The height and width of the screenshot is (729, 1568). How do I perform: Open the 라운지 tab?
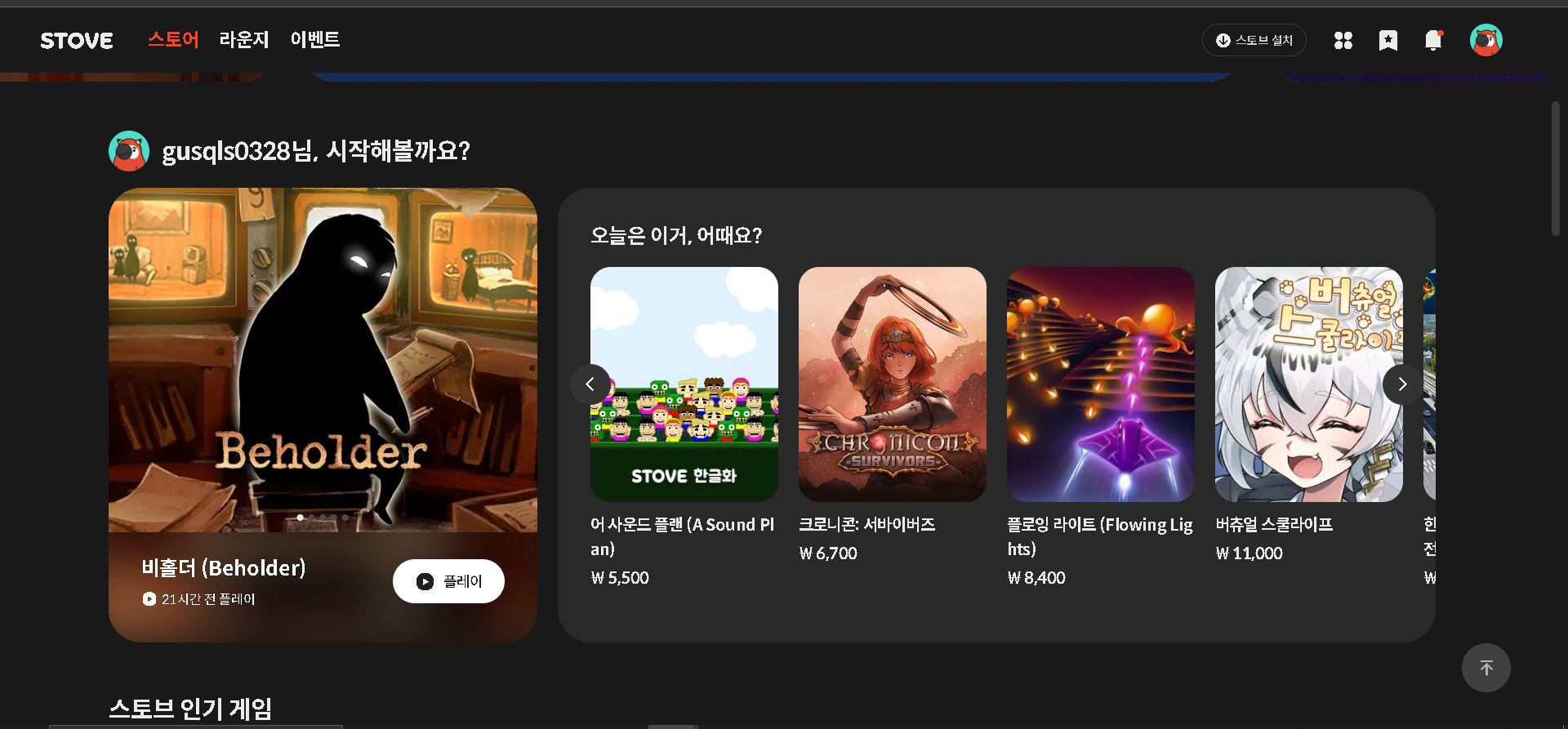244,39
